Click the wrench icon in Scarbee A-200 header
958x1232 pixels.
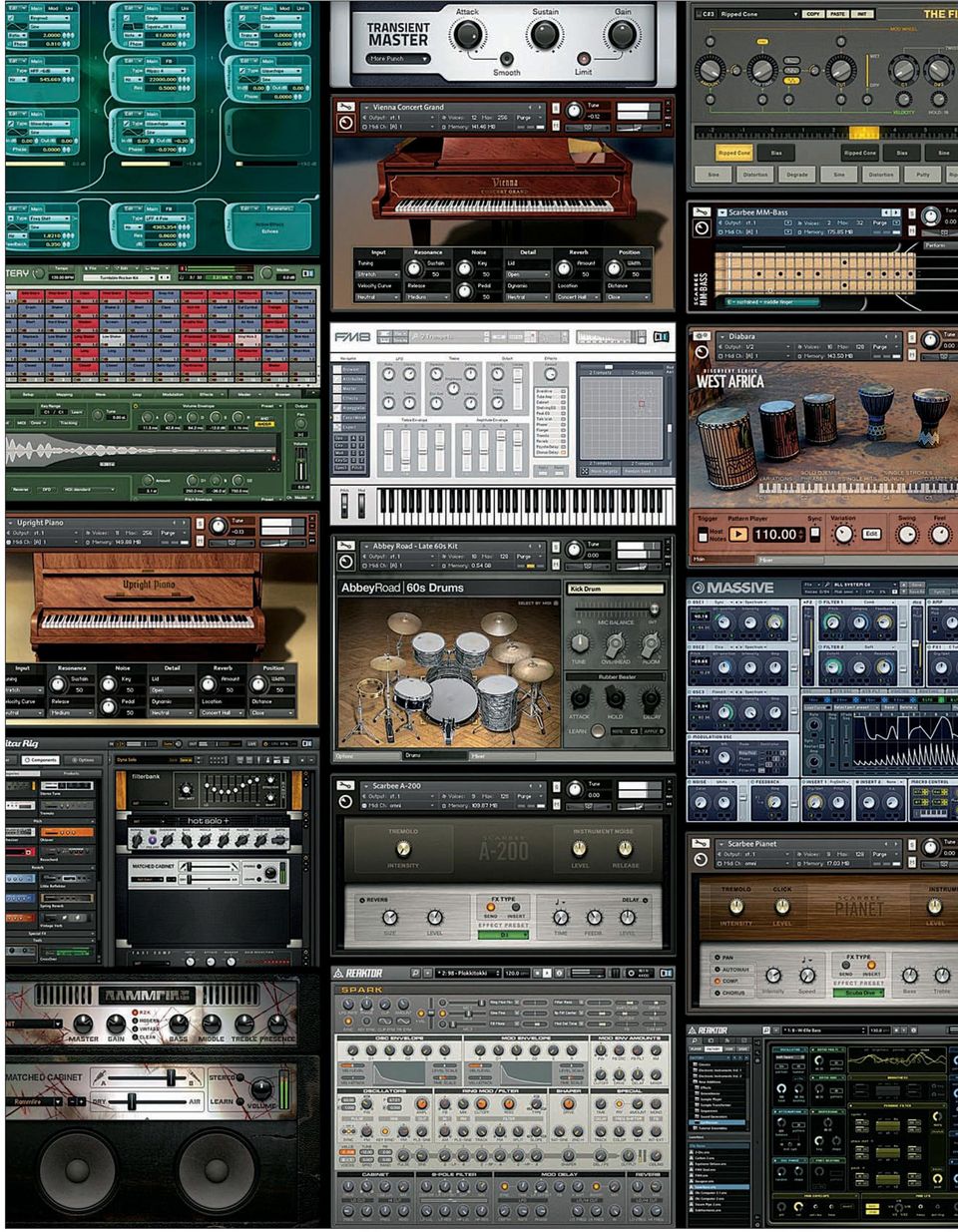coord(346,785)
